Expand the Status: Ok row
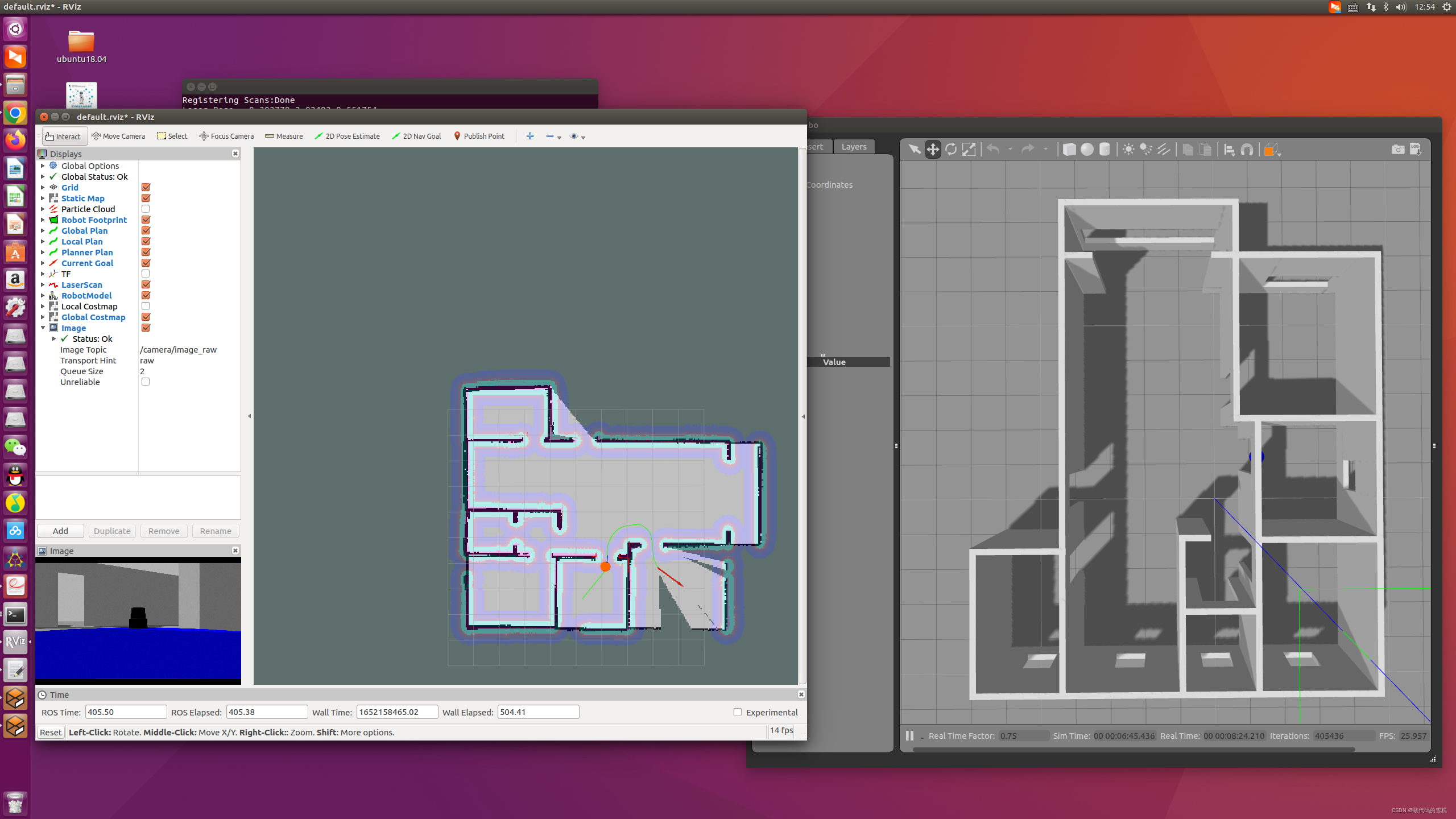This screenshot has height=819, width=1456. coord(54,338)
